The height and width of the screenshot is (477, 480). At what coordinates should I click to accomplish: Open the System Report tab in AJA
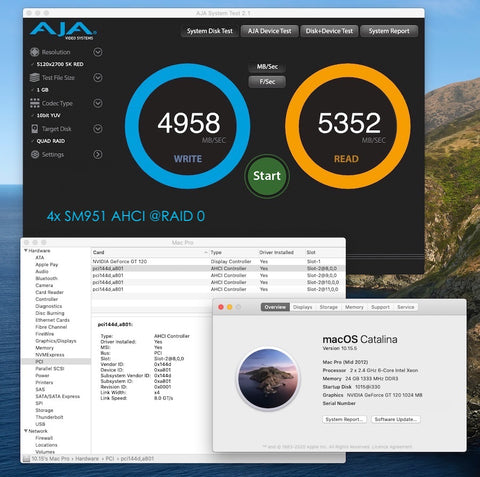click(x=389, y=31)
